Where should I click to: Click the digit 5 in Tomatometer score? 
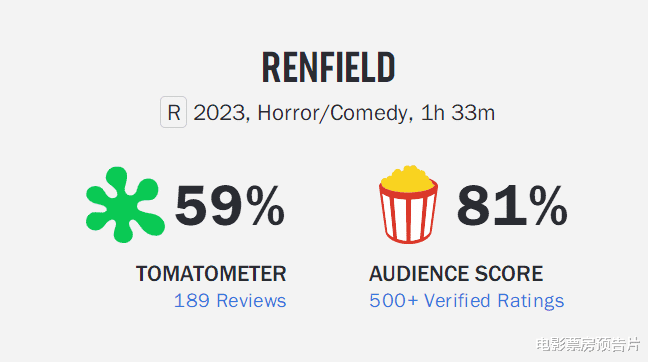192,206
